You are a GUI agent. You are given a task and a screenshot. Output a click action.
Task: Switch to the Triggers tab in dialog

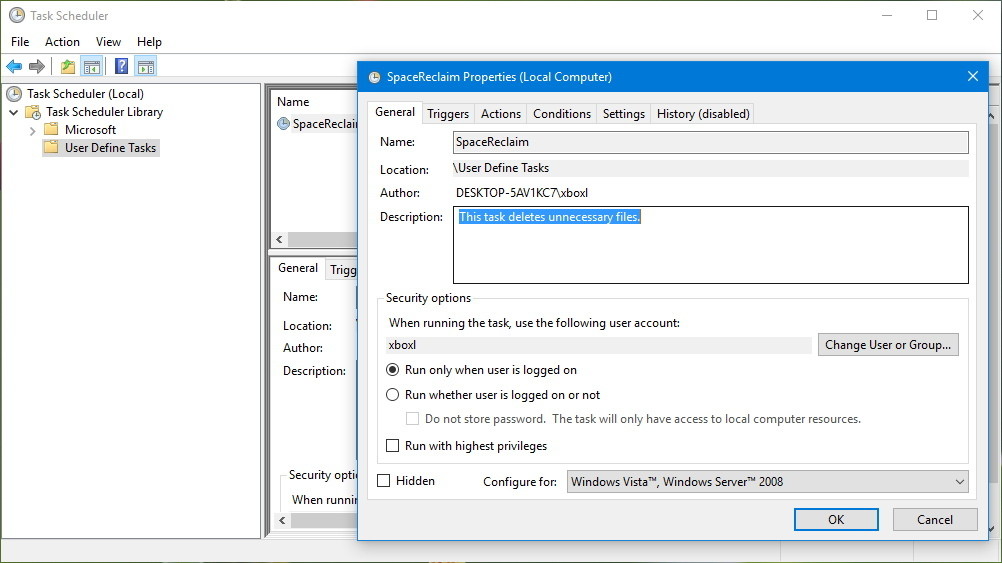tap(447, 114)
